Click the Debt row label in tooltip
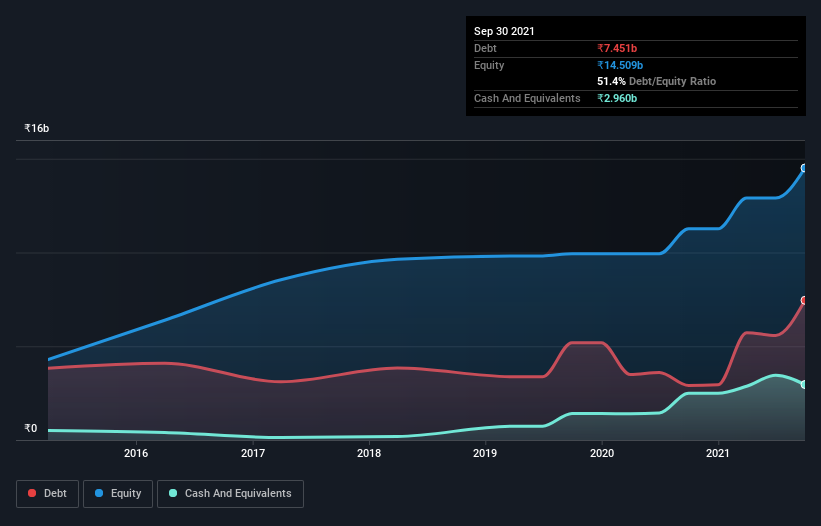Image resolution: width=821 pixels, height=526 pixels. pyautogui.click(x=485, y=48)
